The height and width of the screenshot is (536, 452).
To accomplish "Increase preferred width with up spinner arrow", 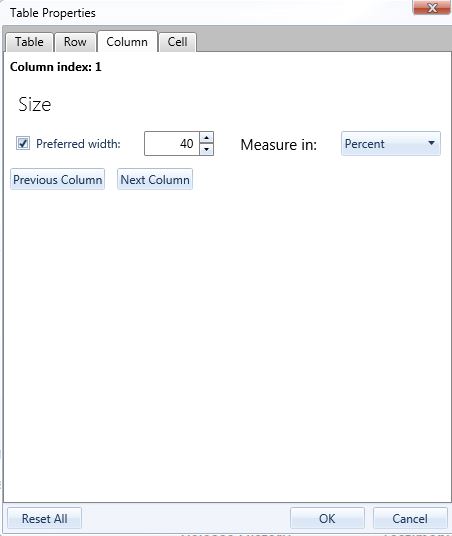I will [207, 137].
